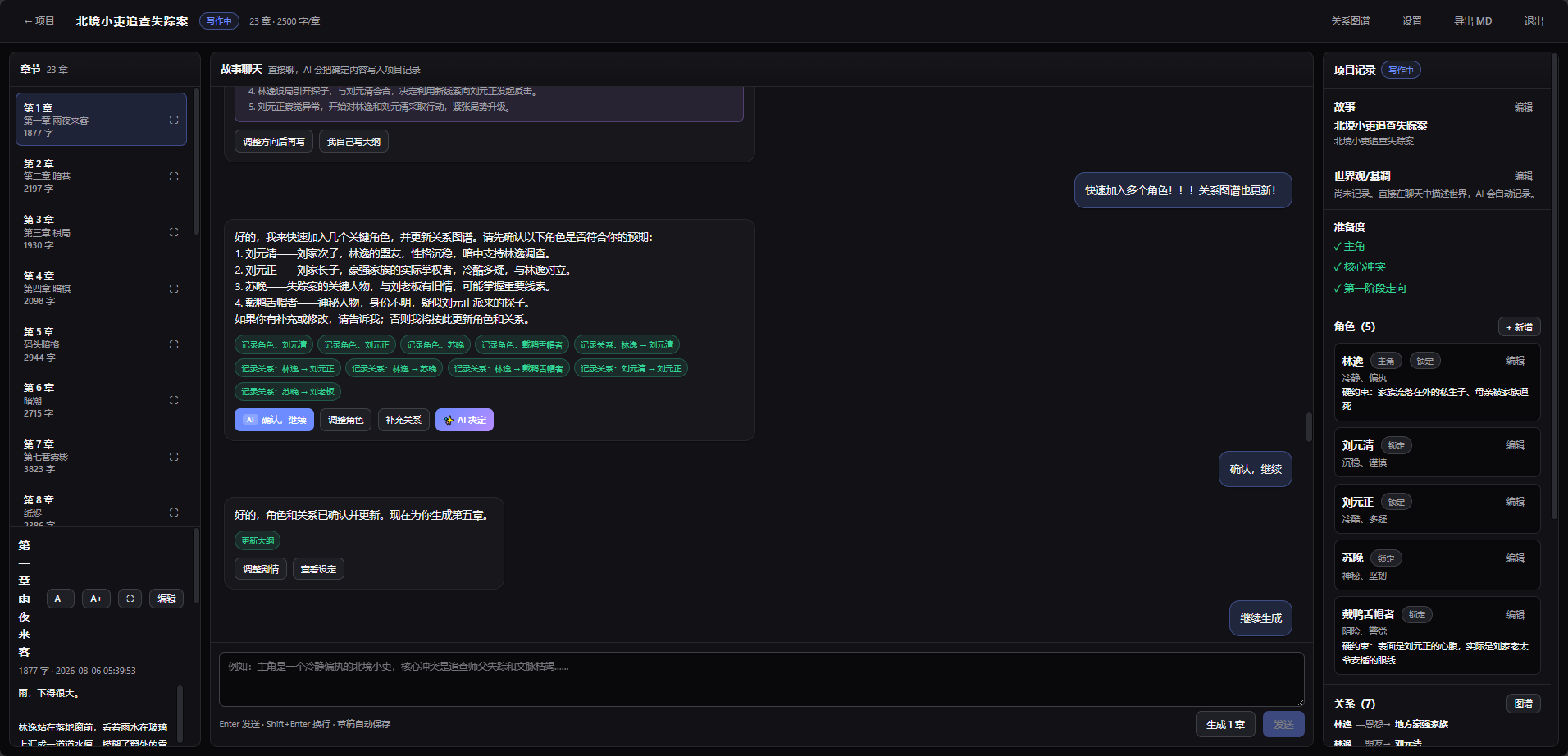The width and height of the screenshot is (1568, 756).
Task: Click + 新增 to add a character
Action: point(1519,327)
